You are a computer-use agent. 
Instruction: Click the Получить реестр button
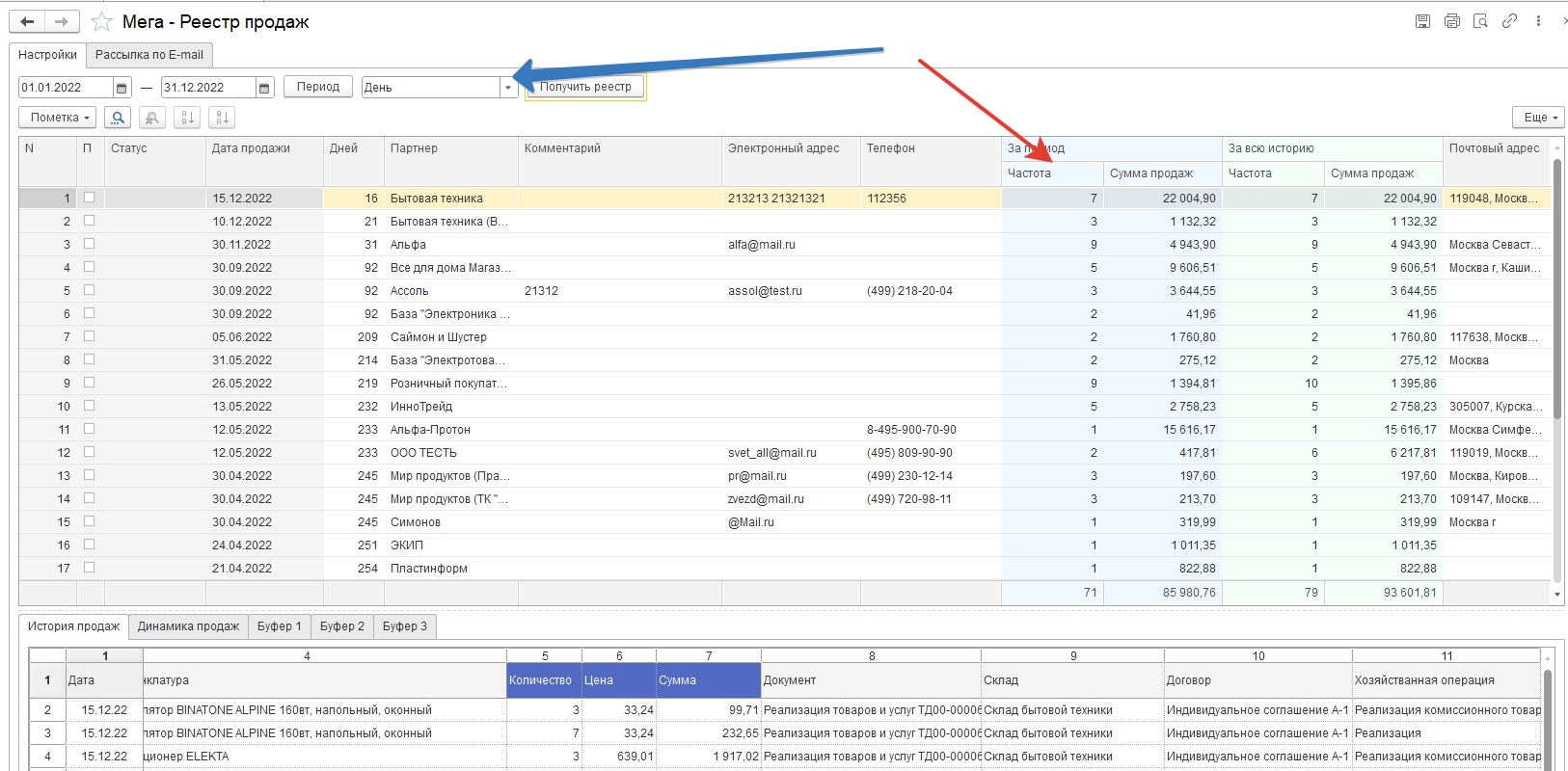[x=585, y=87]
